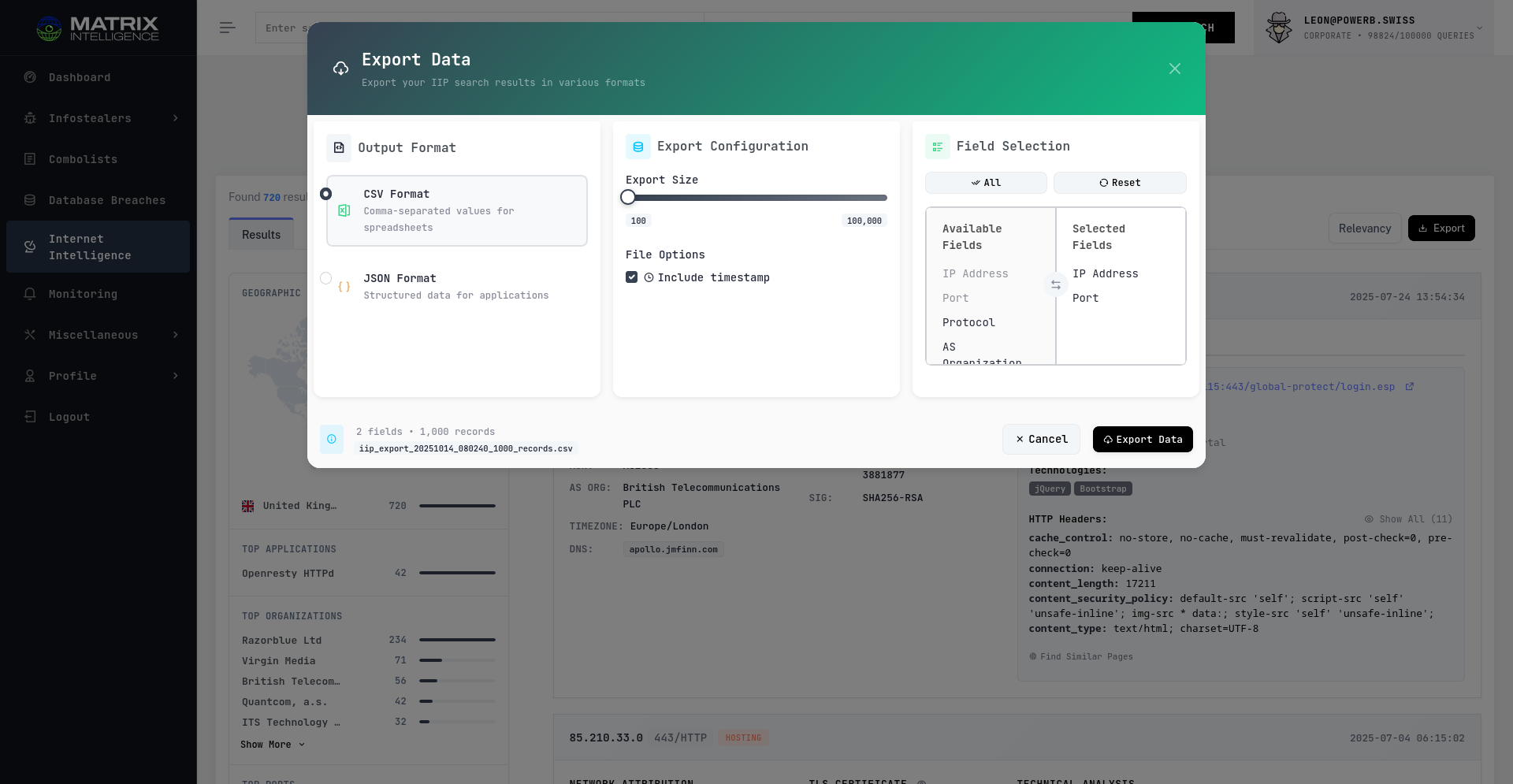
Task: Click the Export Size slider handle
Action: [628, 198]
